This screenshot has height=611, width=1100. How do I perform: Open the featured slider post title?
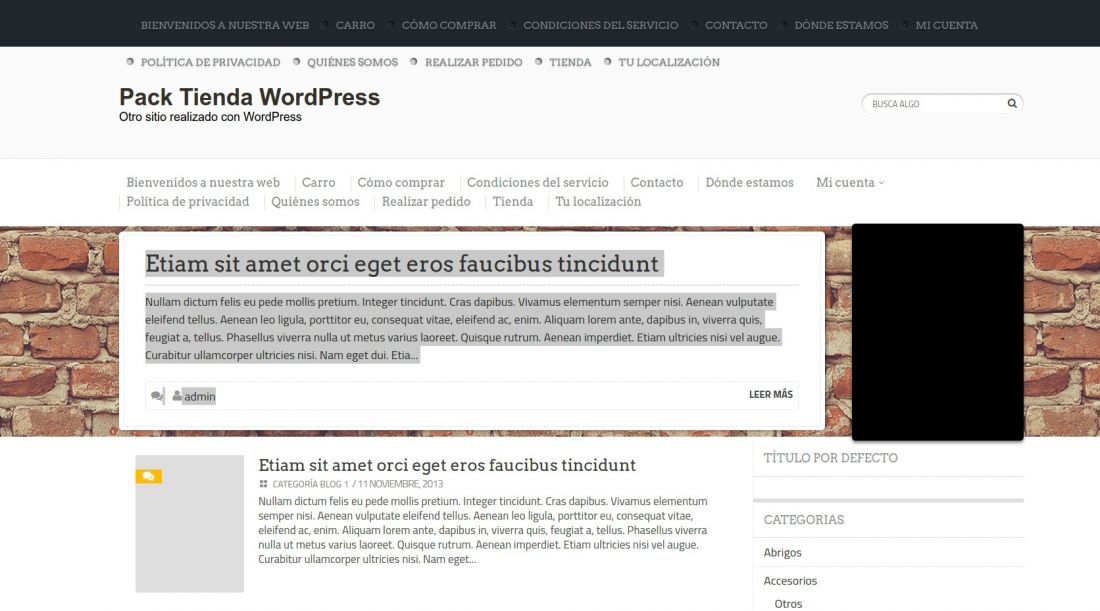tap(402, 264)
